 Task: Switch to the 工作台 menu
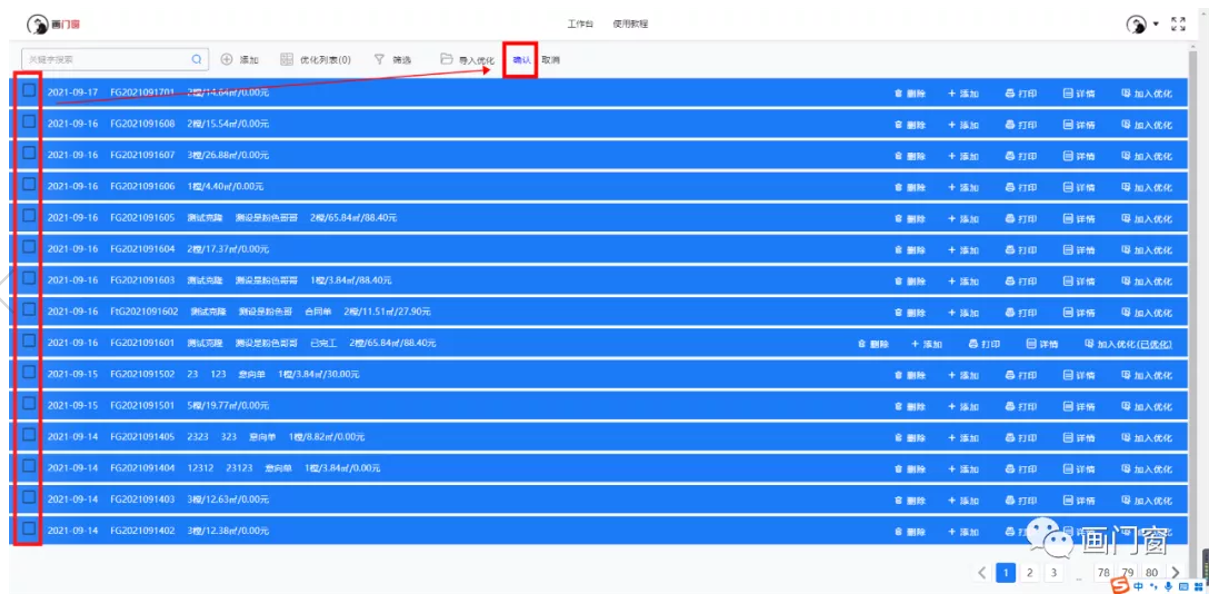[580, 24]
